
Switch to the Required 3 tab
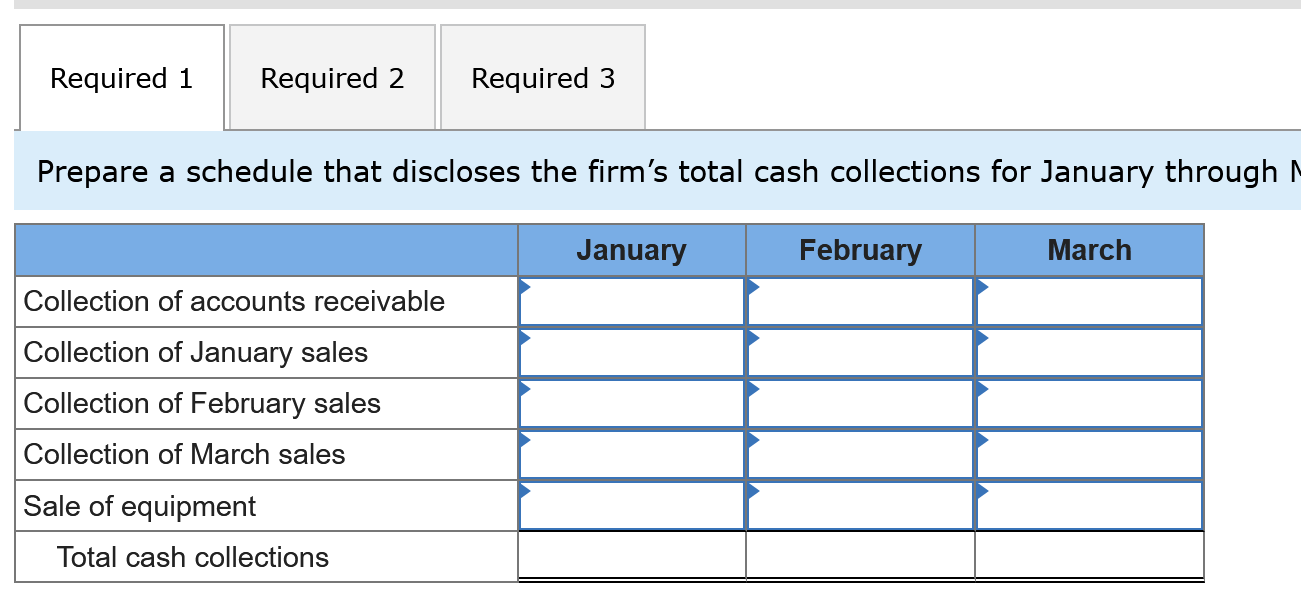pos(543,77)
